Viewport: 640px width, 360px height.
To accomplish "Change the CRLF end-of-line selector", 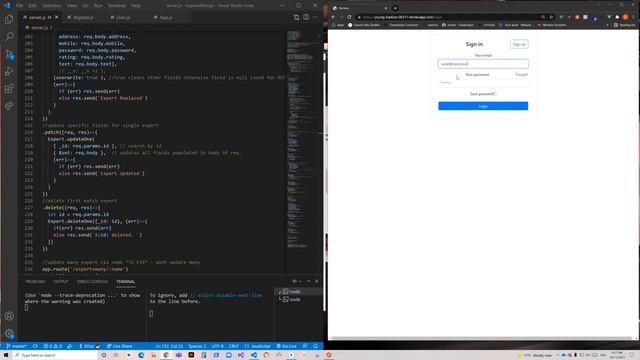I will (x=234, y=346).
